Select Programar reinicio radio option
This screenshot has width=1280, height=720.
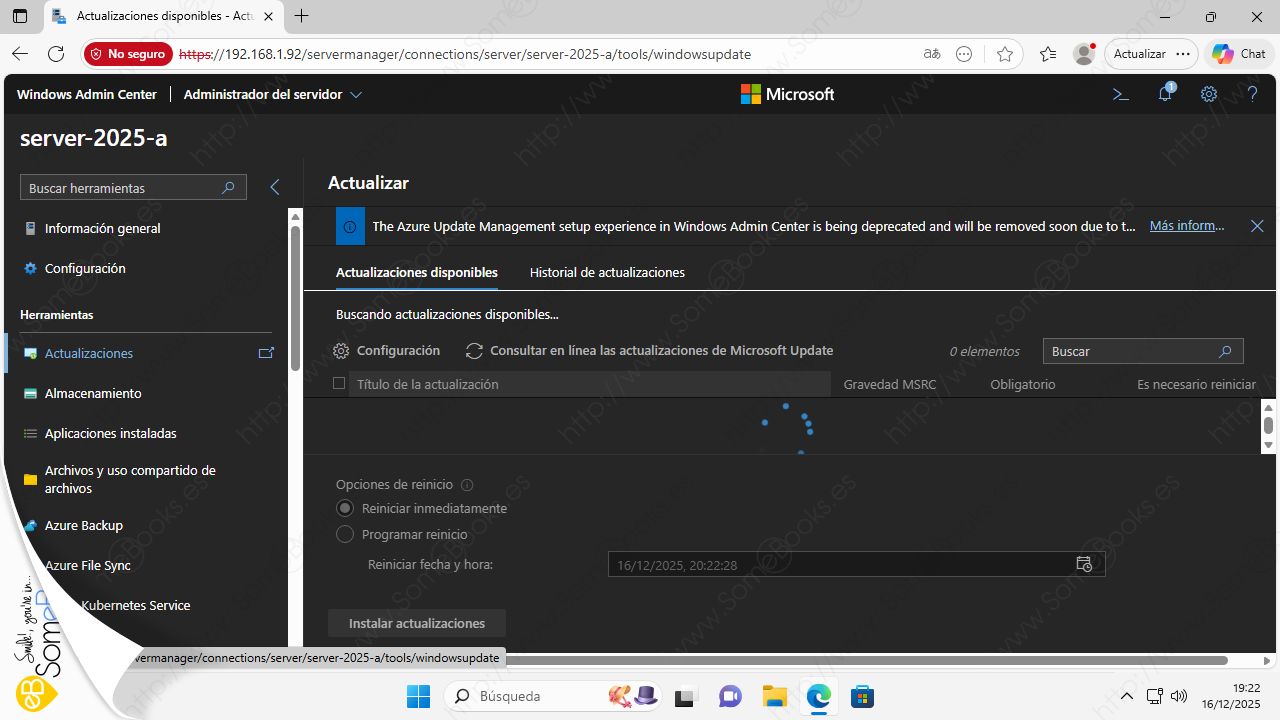345,534
